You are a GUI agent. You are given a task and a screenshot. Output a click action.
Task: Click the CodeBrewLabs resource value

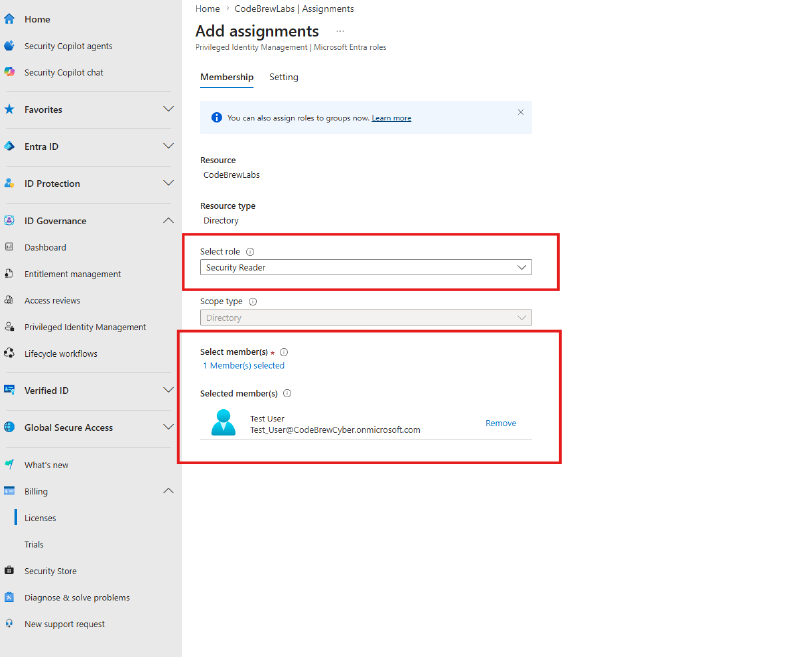232,175
